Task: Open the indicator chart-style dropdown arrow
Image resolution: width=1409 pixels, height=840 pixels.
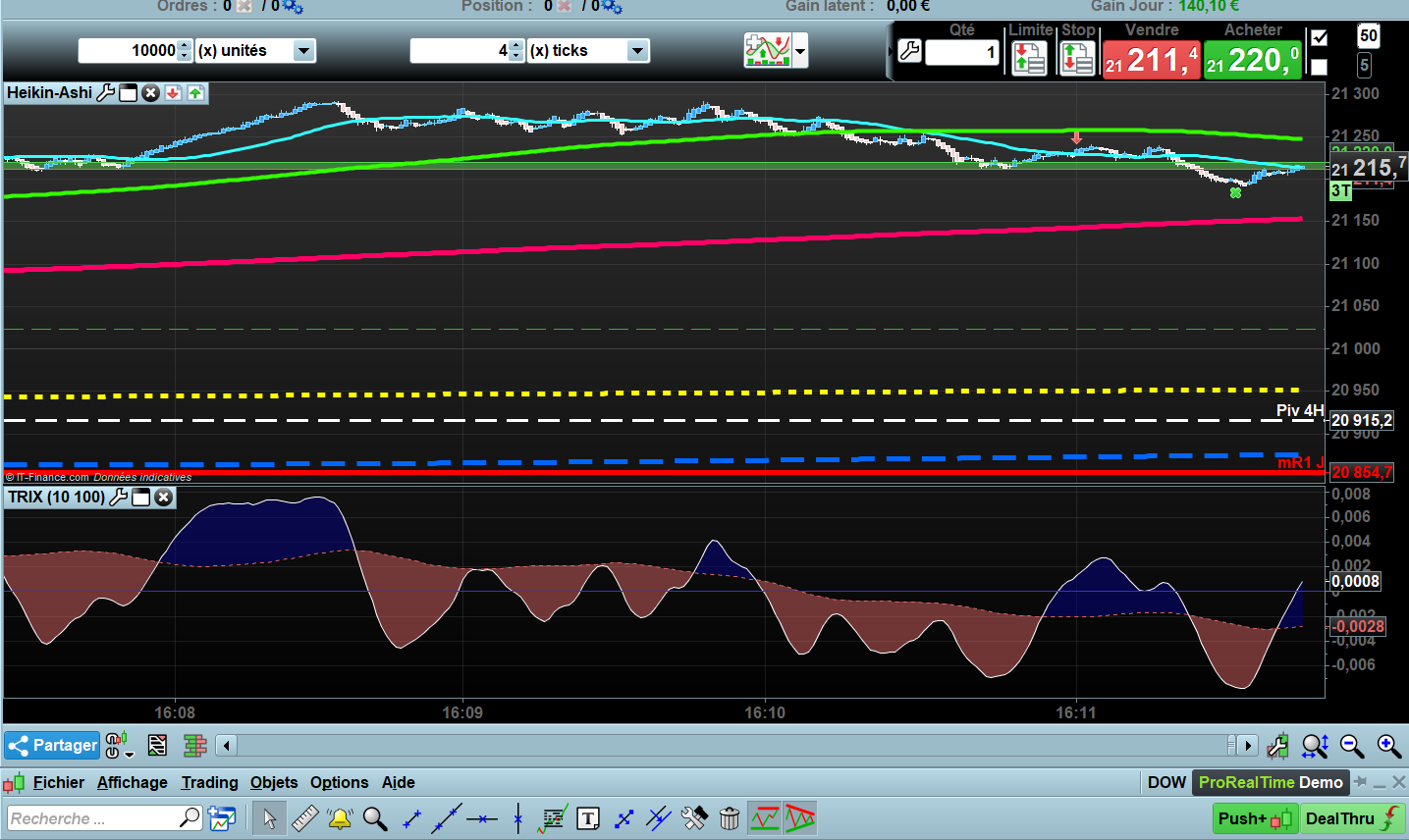Action: tap(801, 50)
